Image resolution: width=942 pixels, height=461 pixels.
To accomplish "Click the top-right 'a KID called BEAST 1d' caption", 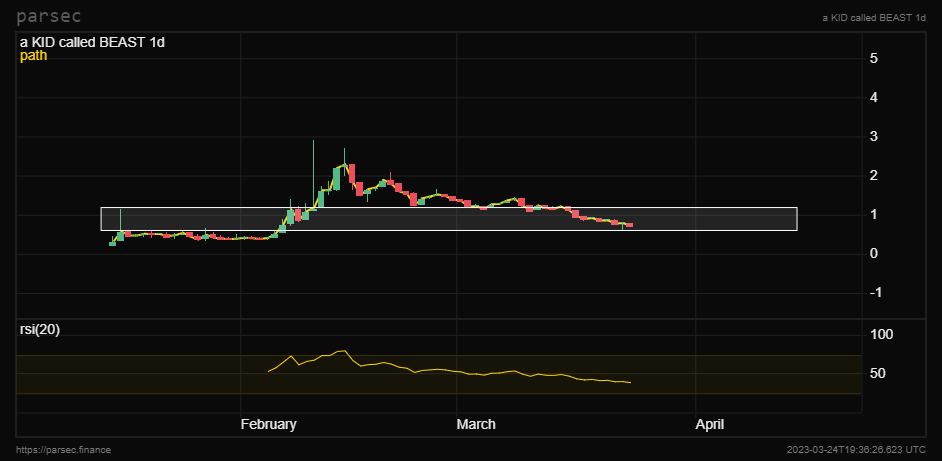I will (x=874, y=18).
